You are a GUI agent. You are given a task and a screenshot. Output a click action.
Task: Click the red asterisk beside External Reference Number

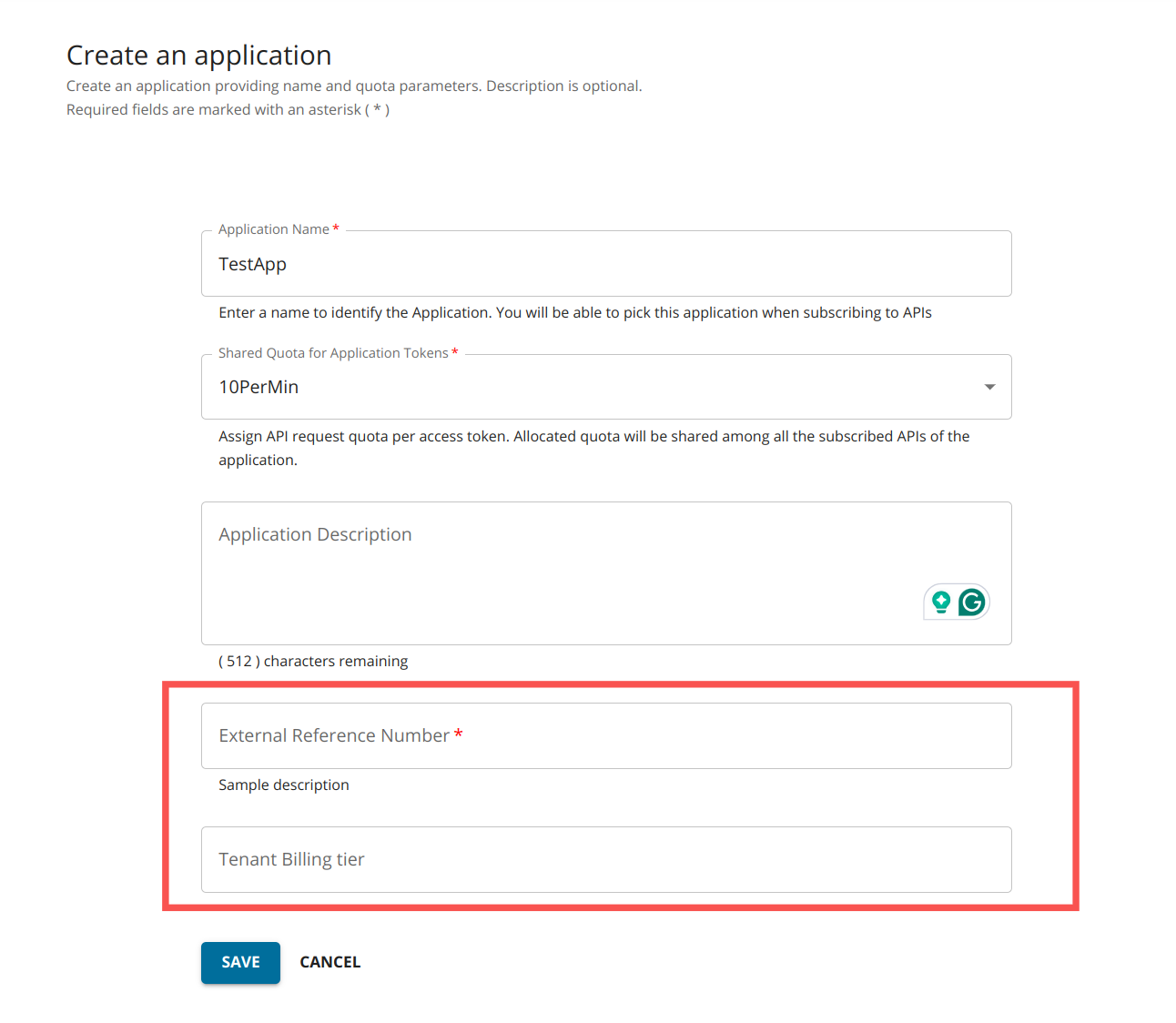(459, 734)
